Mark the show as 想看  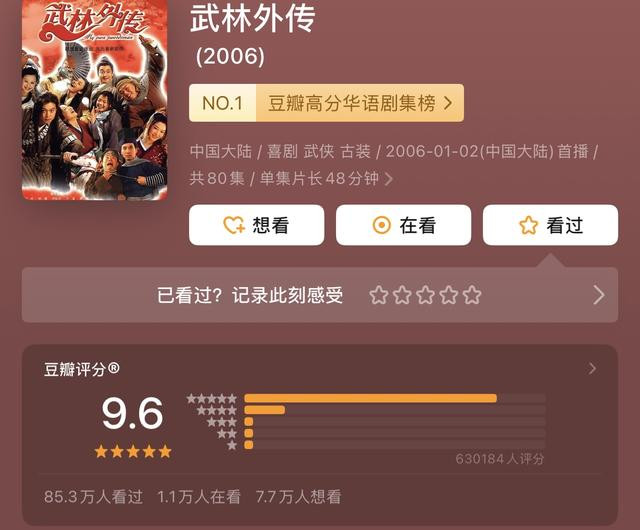(257, 225)
